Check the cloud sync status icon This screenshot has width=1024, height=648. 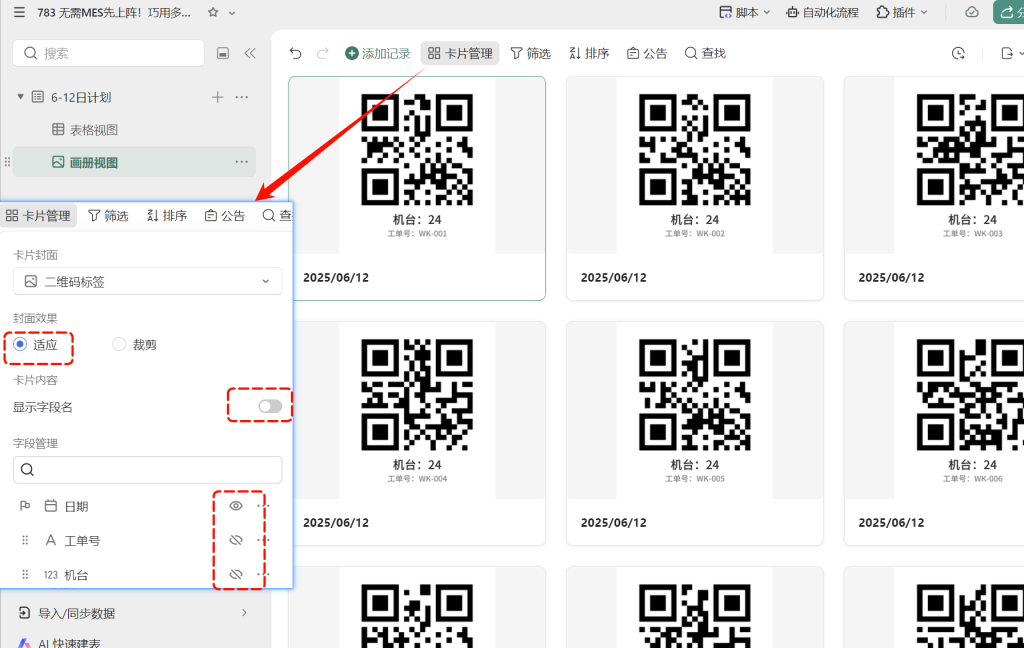[972, 12]
